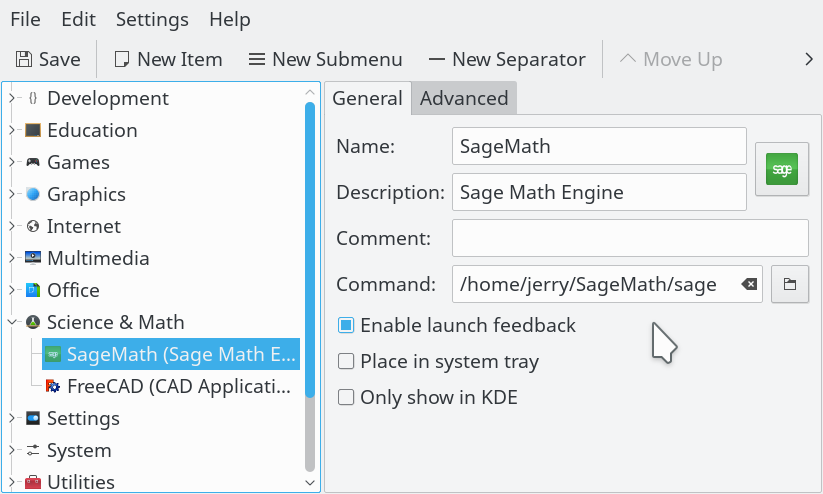The width and height of the screenshot is (823, 494).
Task: Insert a New Separator
Action: point(507,59)
